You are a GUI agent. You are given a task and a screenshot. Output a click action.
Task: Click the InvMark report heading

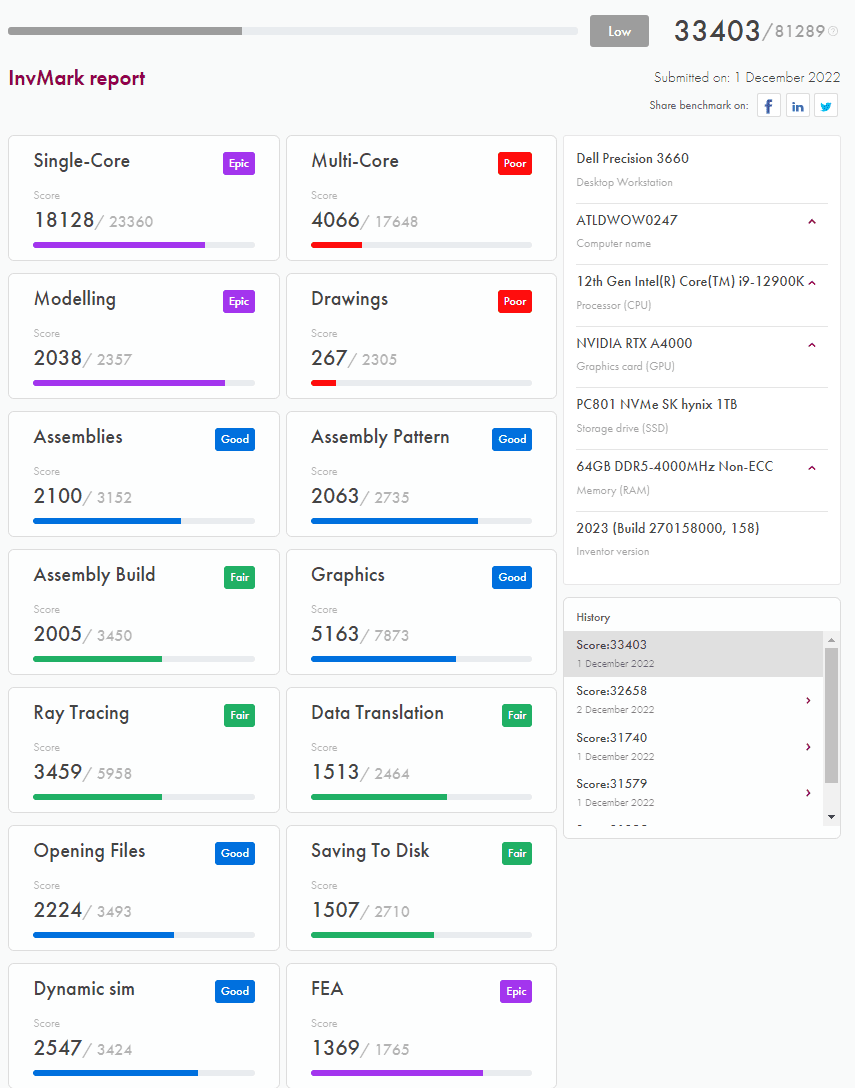click(x=77, y=78)
